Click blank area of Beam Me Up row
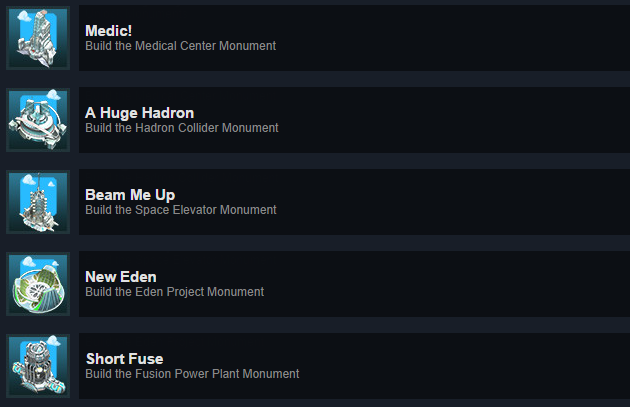 [460, 202]
